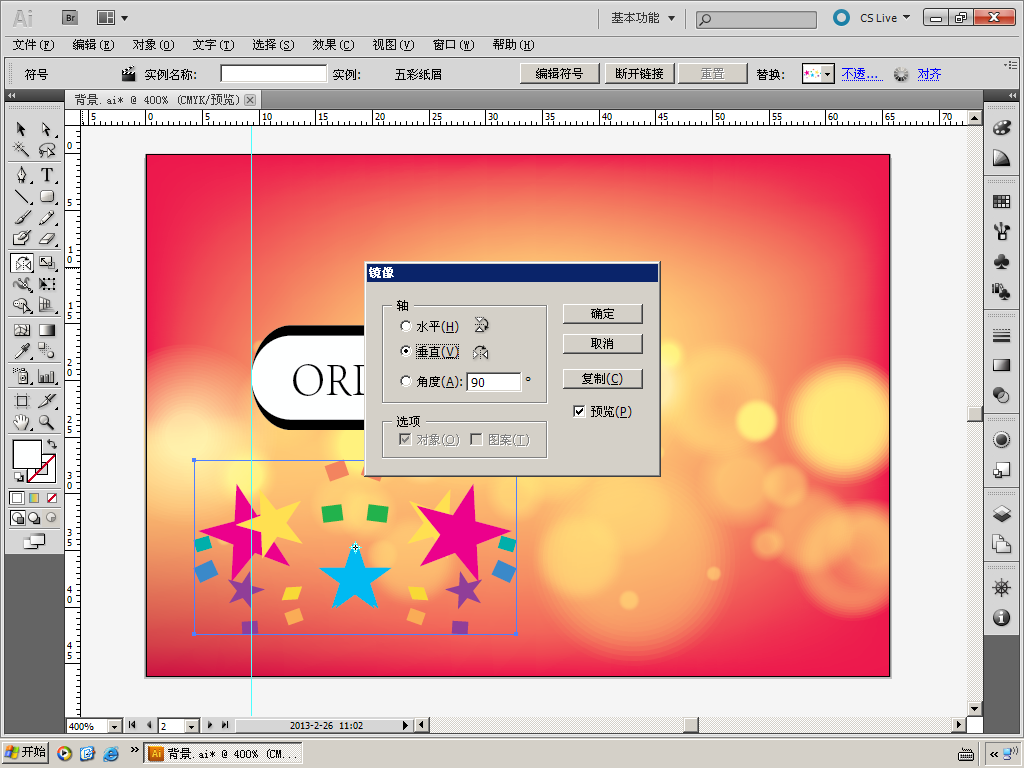Open the Symbols panel club icon
This screenshot has height=768, width=1024.
1001,261
